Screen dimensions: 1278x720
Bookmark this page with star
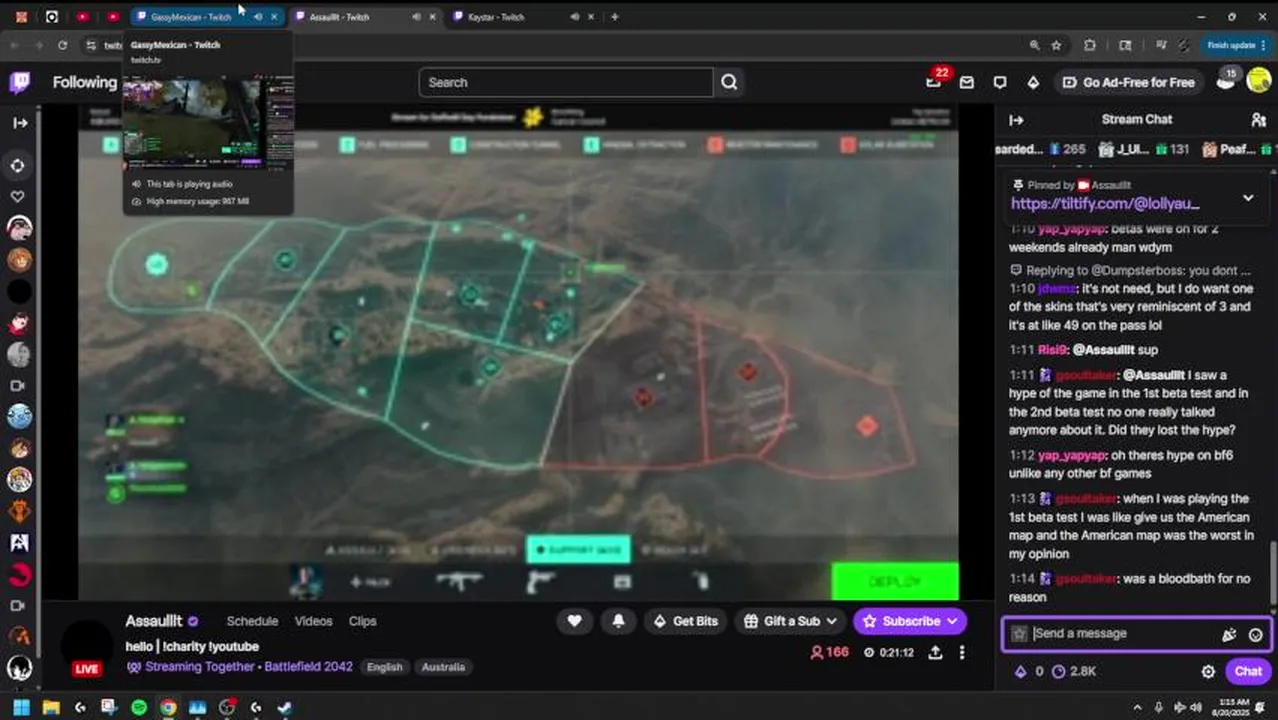[x=1057, y=45]
